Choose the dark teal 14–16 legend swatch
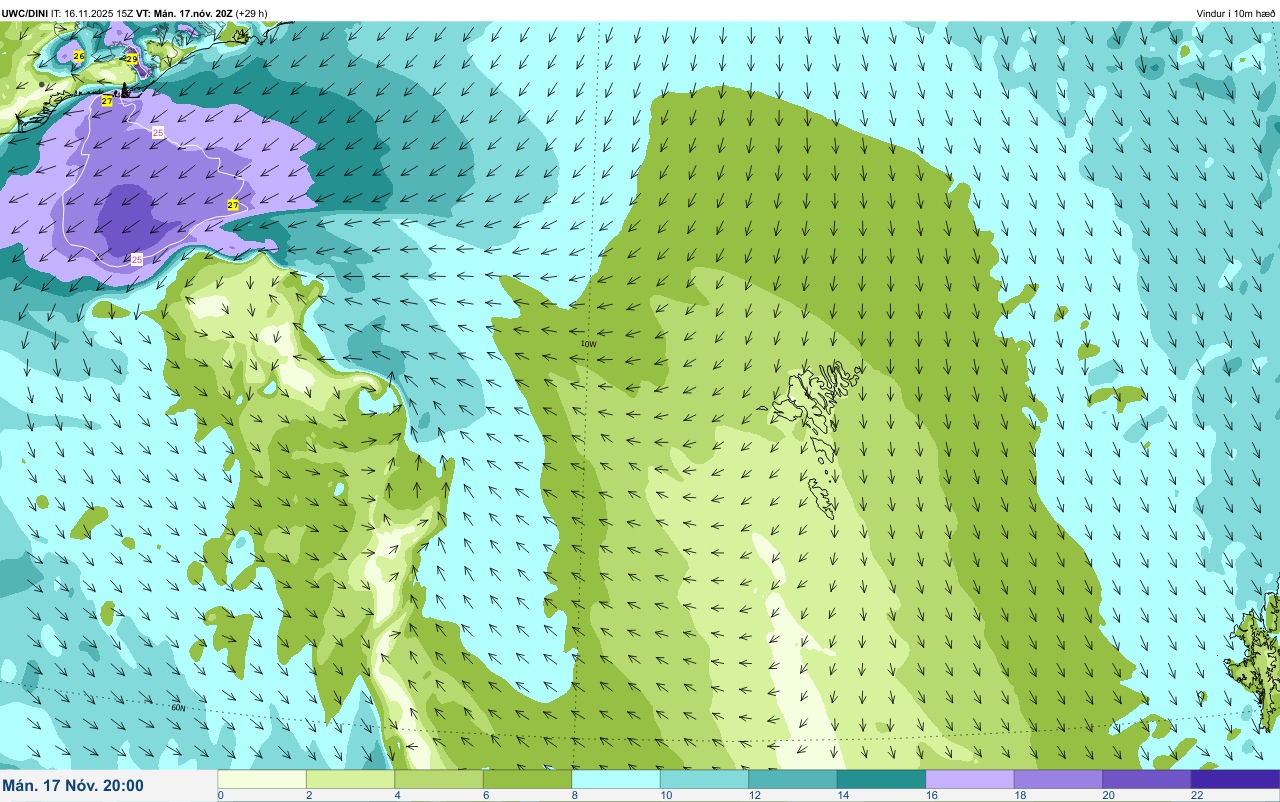Screen dimensions: 1280x802 pos(881,779)
